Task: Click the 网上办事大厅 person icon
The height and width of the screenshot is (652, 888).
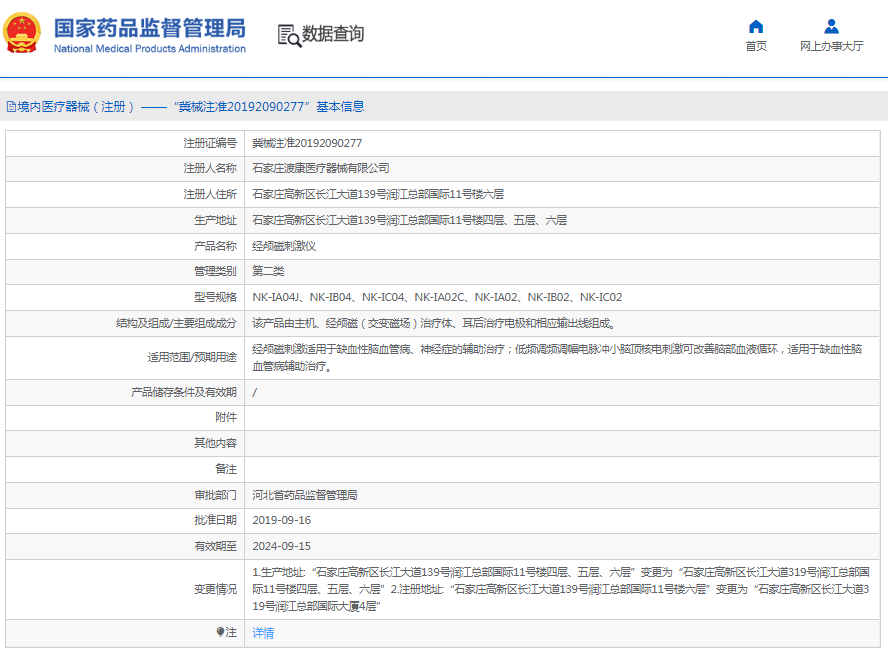Action: [x=831, y=26]
